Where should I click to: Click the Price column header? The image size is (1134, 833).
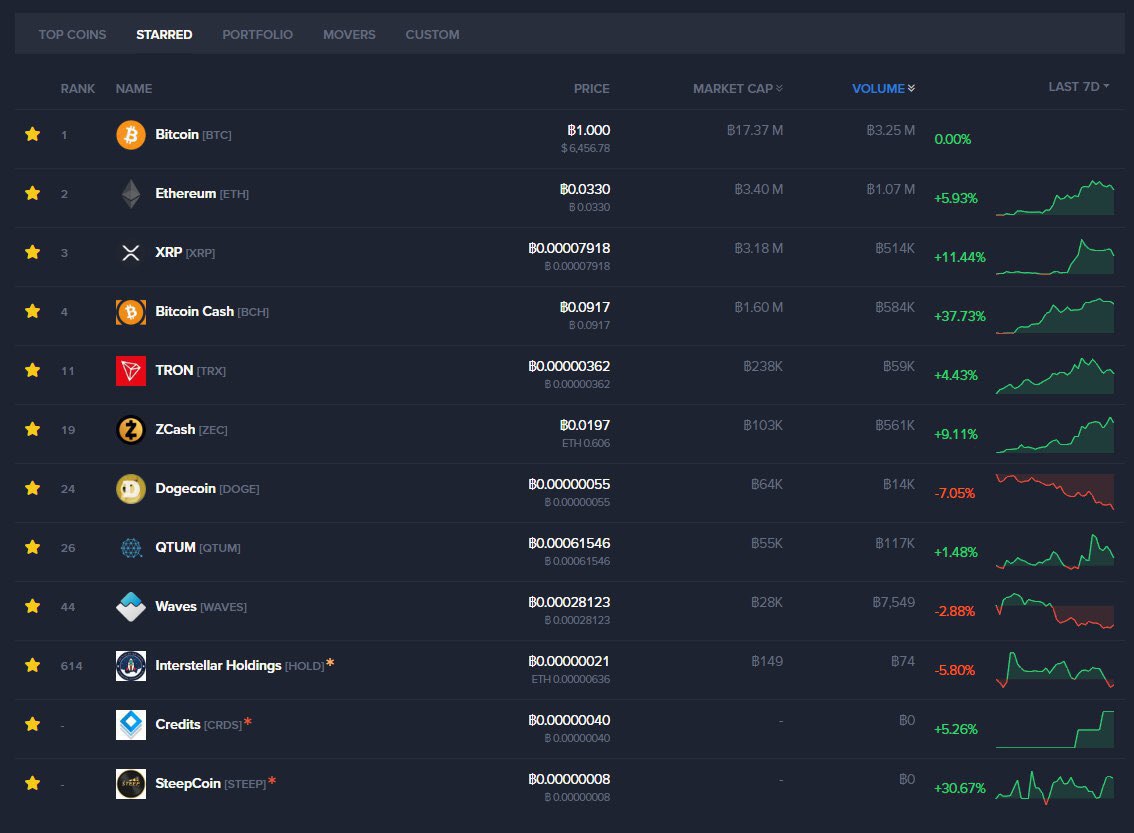tap(592, 88)
